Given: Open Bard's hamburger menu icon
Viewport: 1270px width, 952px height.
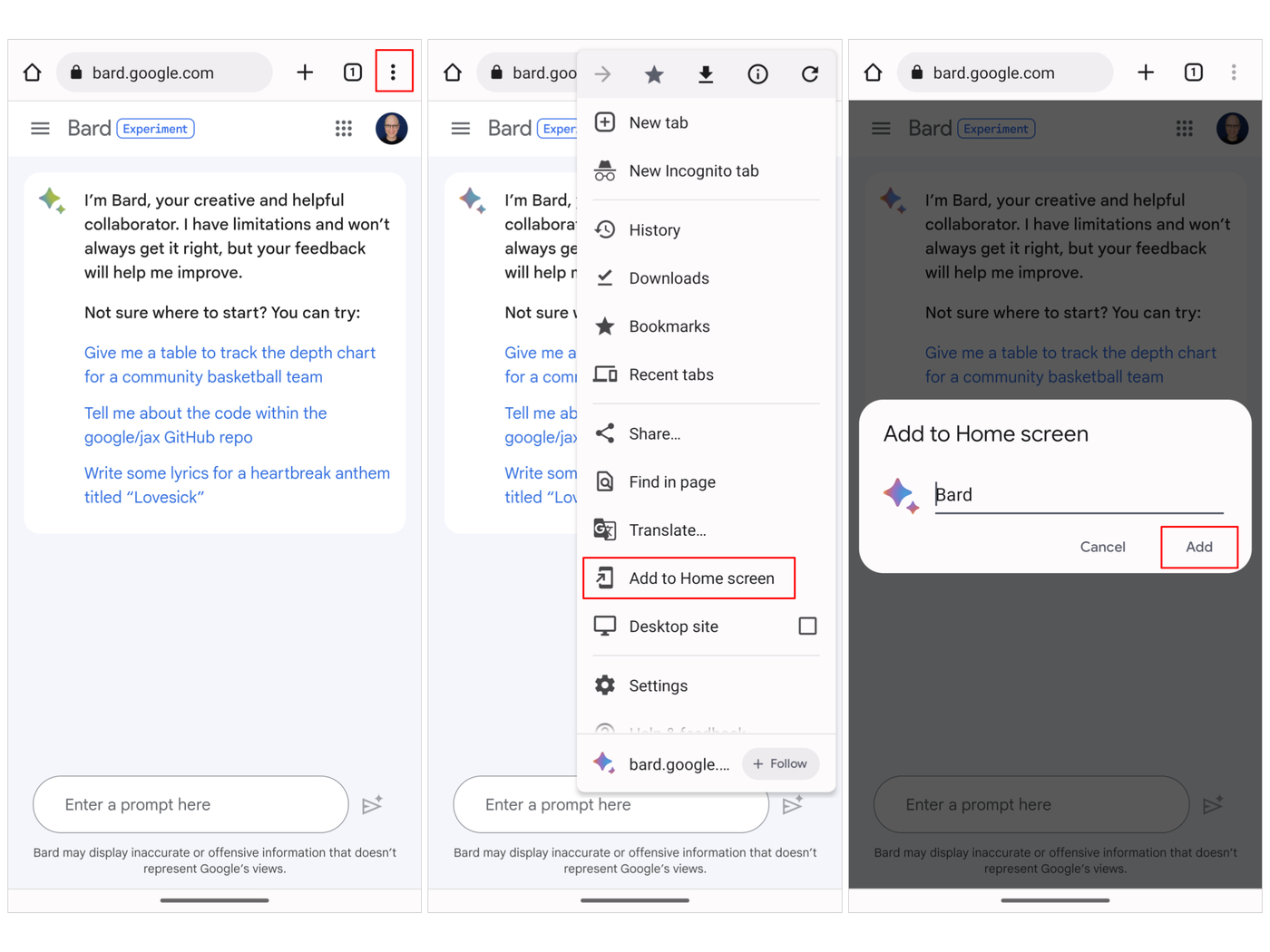Looking at the screenshot, I should point(40,128).
